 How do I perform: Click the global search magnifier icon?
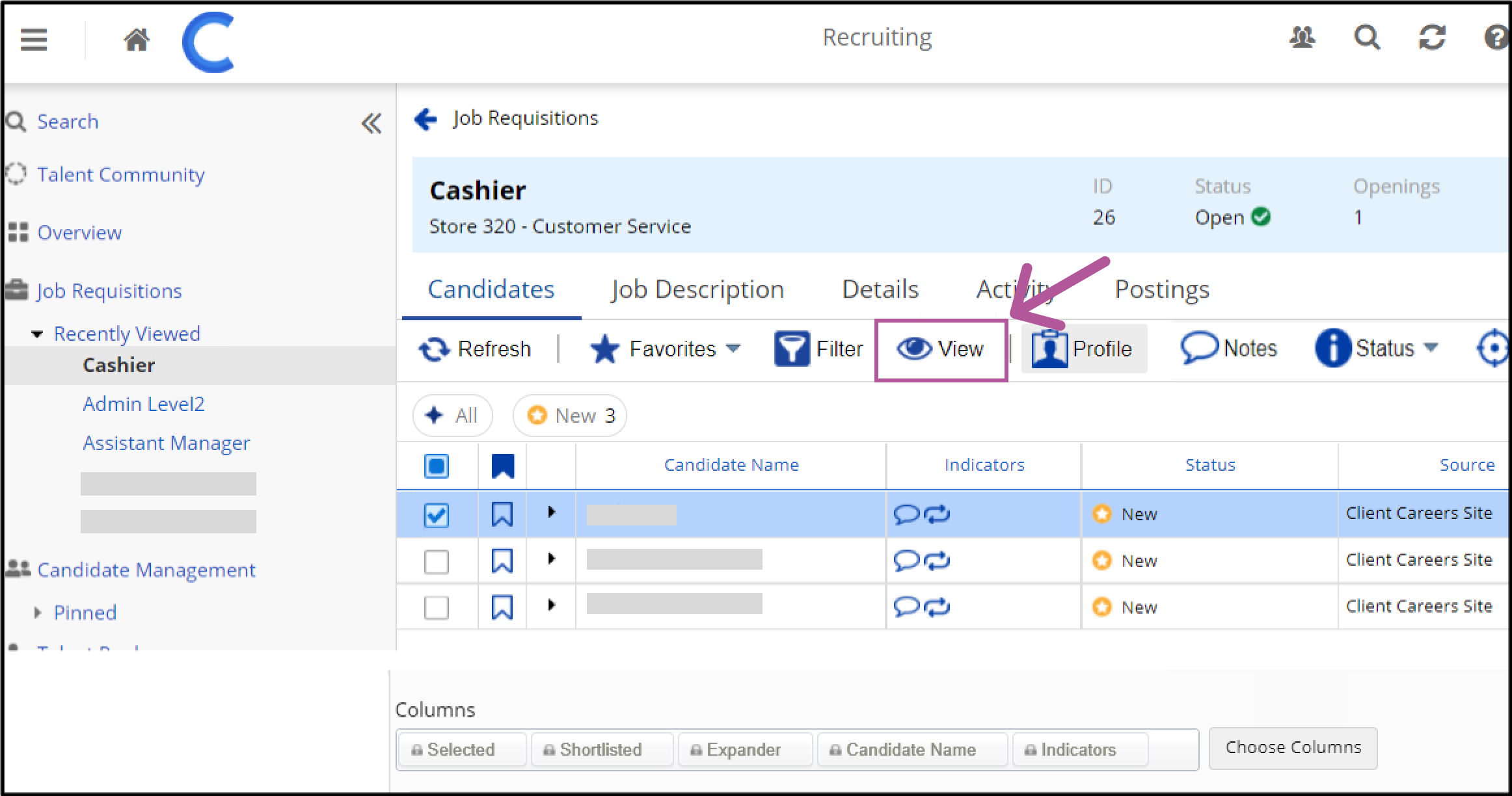tap(1366, 38)
